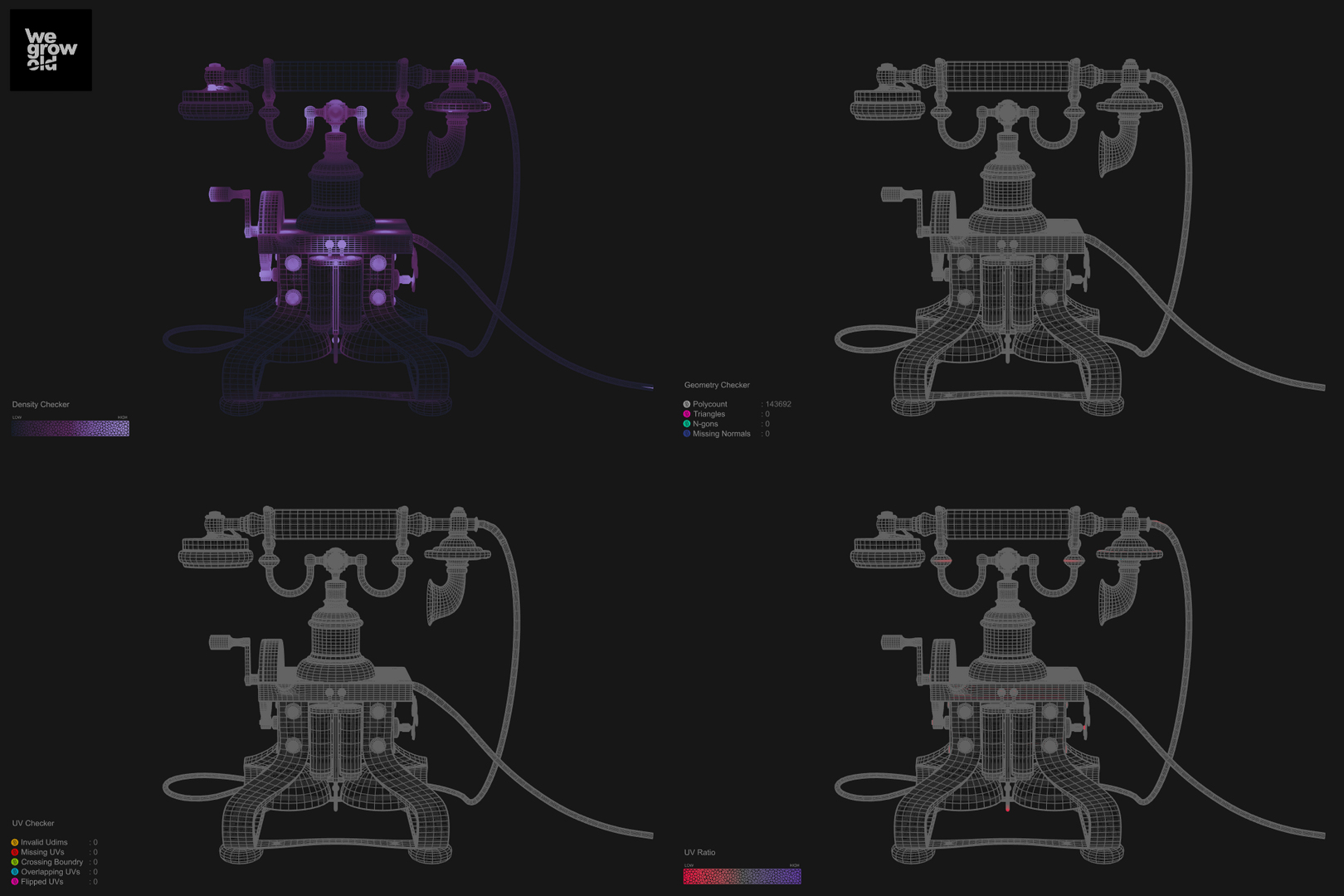Click the green Crossing Boundry indicator dot

14,862
